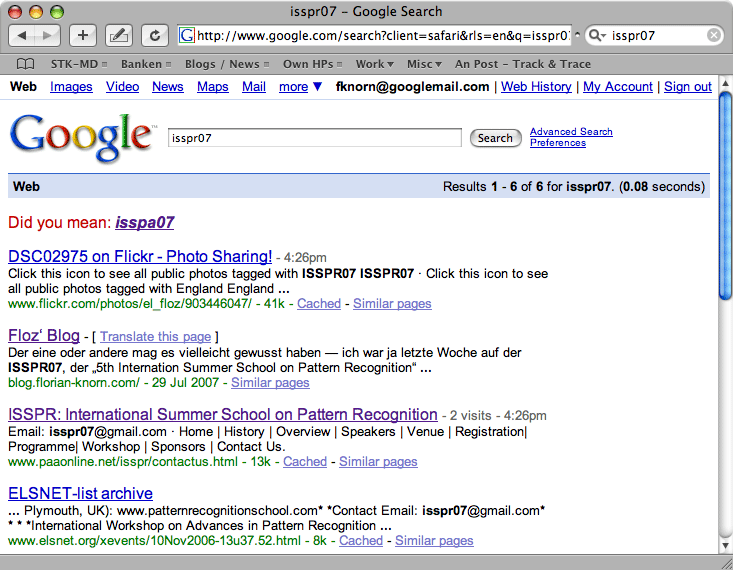Viewport: 733px width, 570px height.
Task: Click the window resize grip corner
Action: pos(726,563)
